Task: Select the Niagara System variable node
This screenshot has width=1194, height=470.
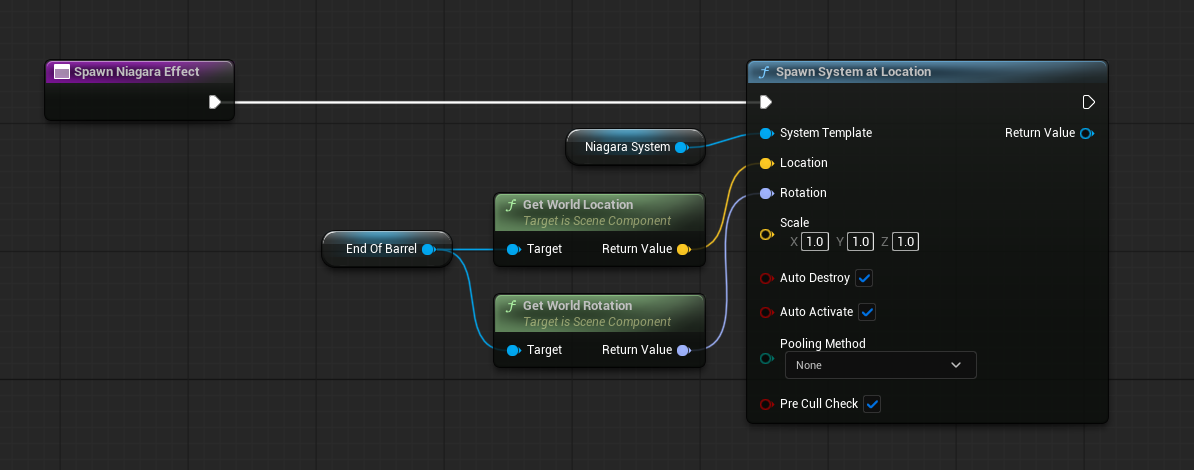Action: tap(635, 147)
